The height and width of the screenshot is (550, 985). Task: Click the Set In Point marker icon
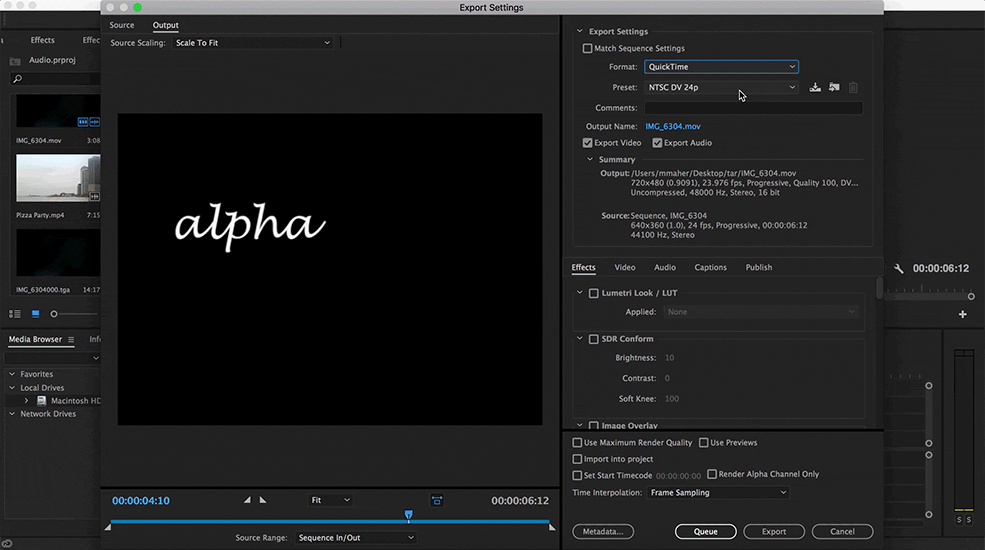[x=247, y=500]
